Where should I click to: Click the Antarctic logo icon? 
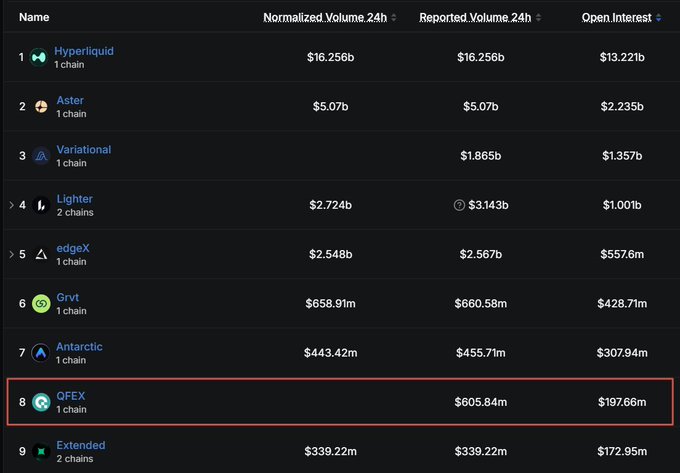[x=41, y=353]
